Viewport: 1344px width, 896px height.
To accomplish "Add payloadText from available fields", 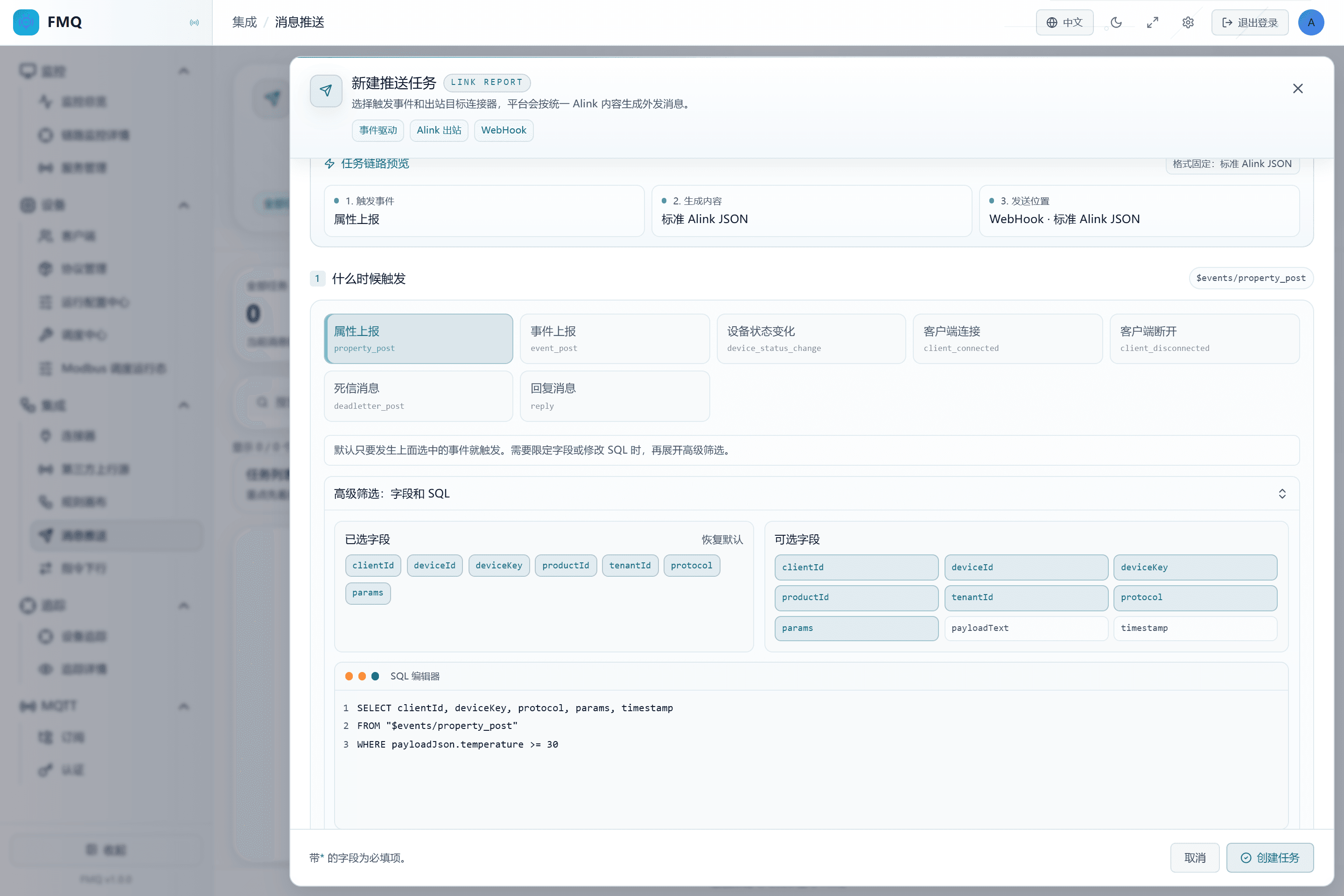I will pyautogui.click(x=1026, y=628).
